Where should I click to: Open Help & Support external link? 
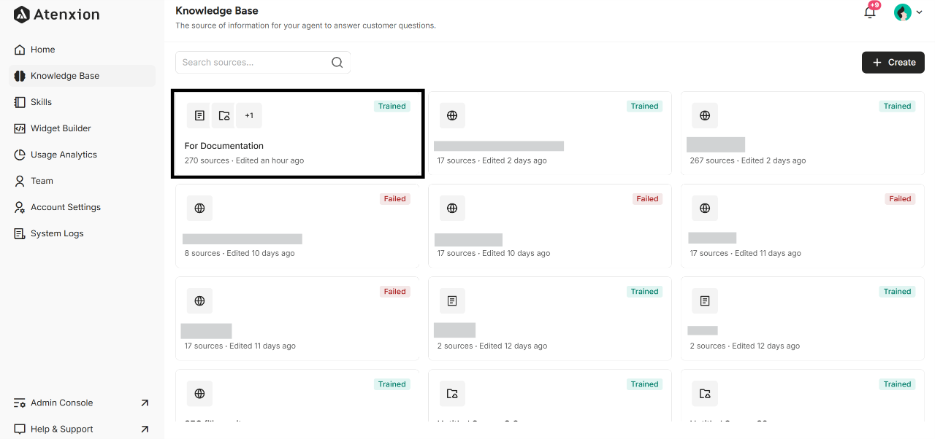(82, 429)
